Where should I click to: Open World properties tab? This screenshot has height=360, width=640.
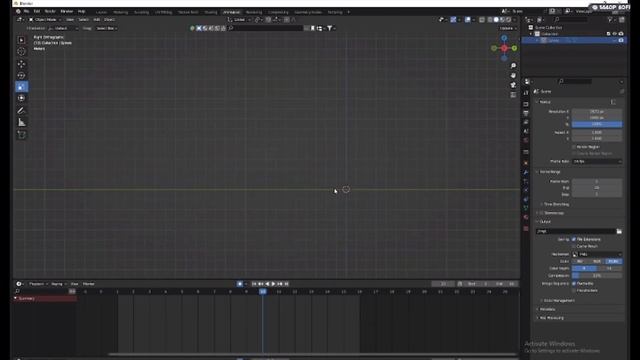[526, 140]
